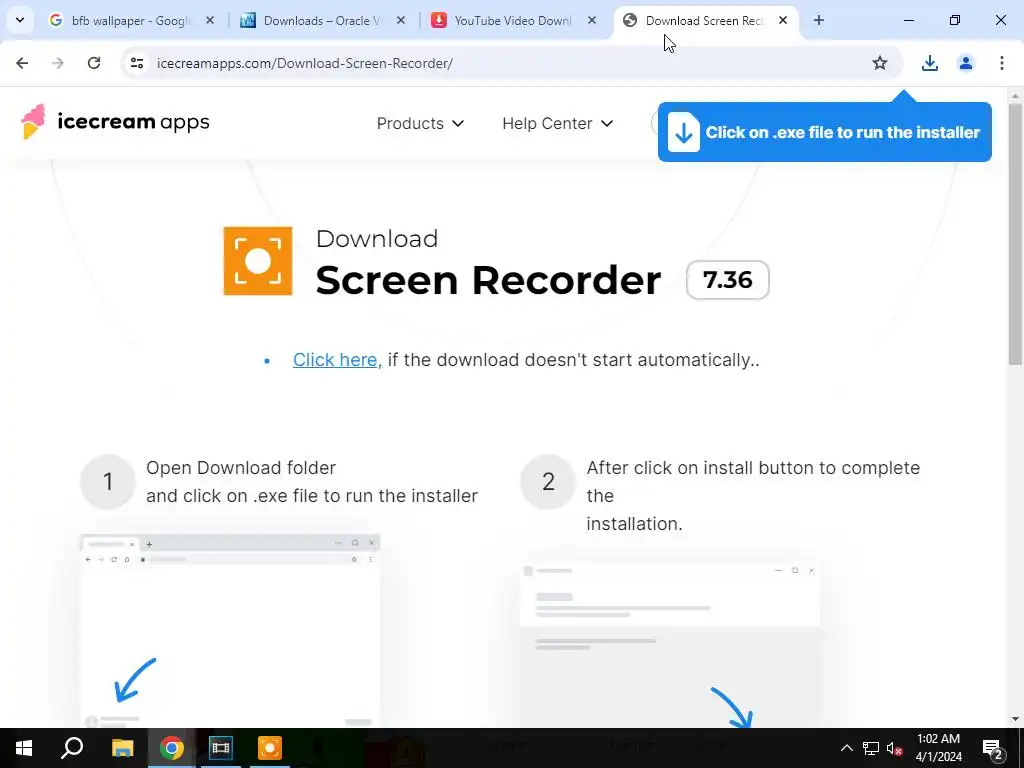Open Icecream Screen Recorder taskbar icon
The height and width of the screenshot is (768, 1024).
coord(270,748)
